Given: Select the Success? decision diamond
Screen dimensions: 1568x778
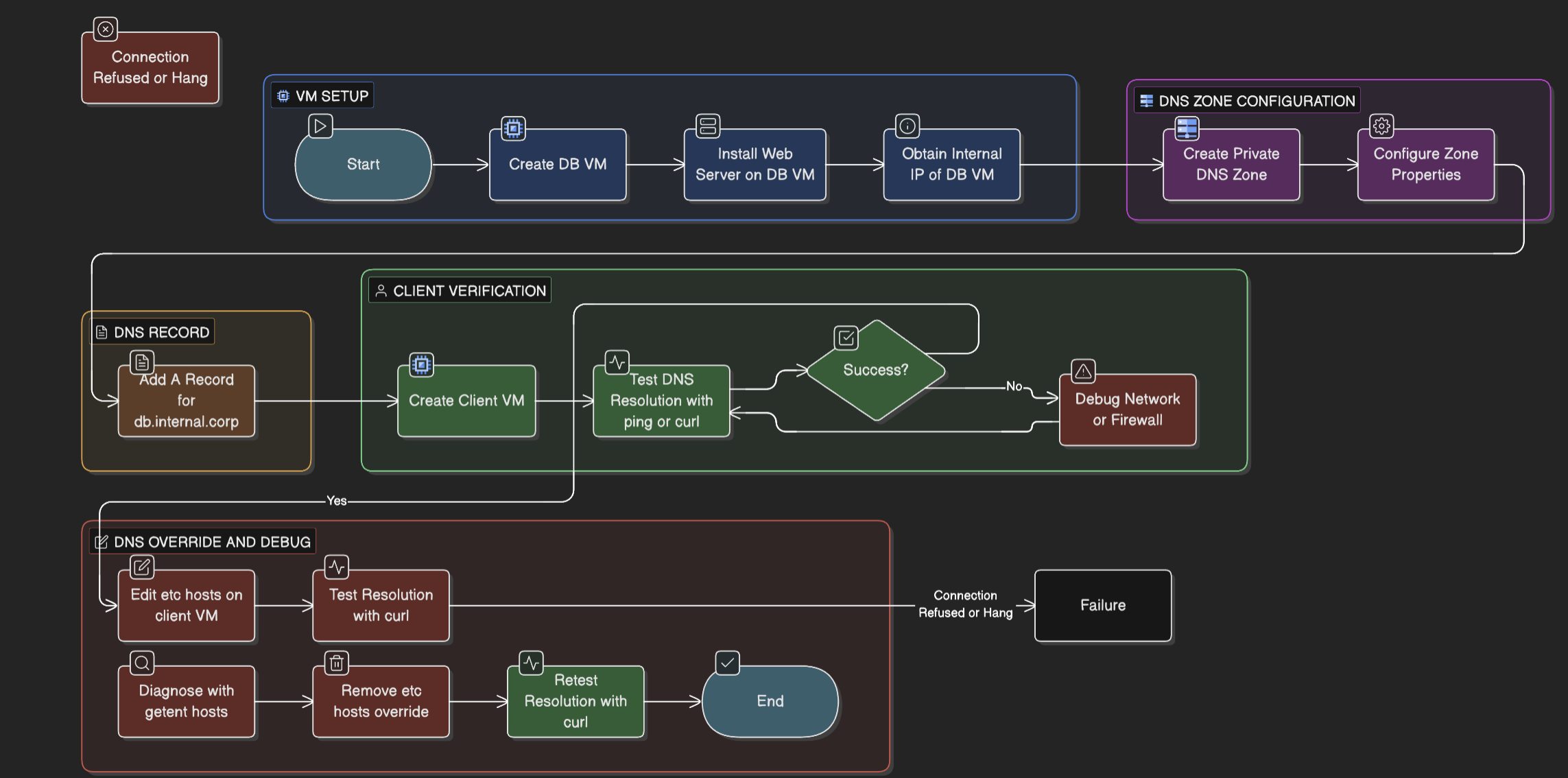Looking at the screenshot, I should [875, 370].
